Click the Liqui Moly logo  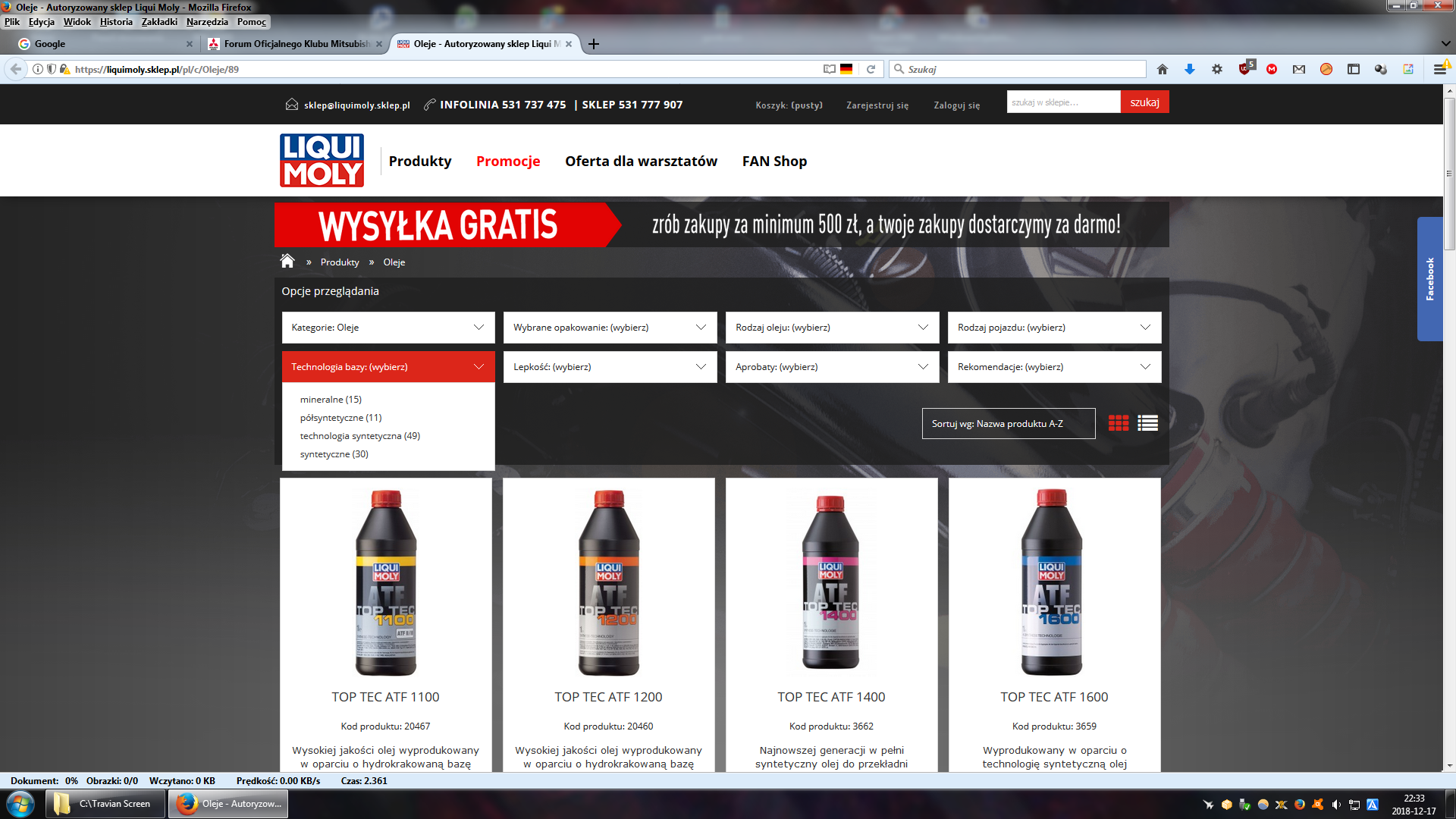click(322, 160)
